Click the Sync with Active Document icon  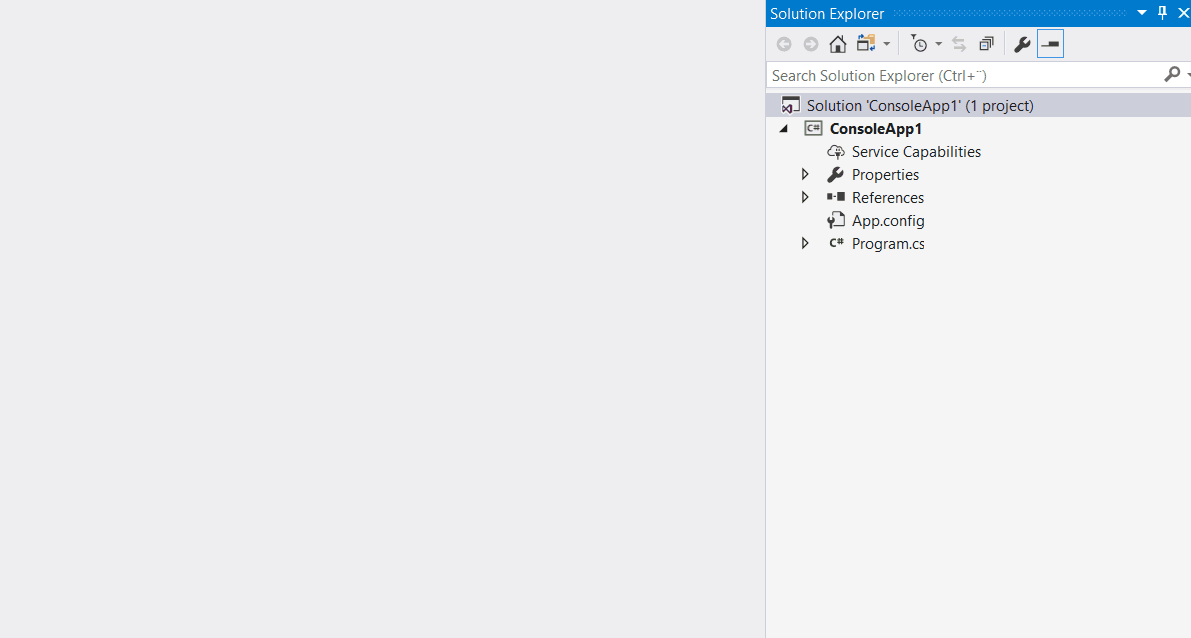pos(957,43)
